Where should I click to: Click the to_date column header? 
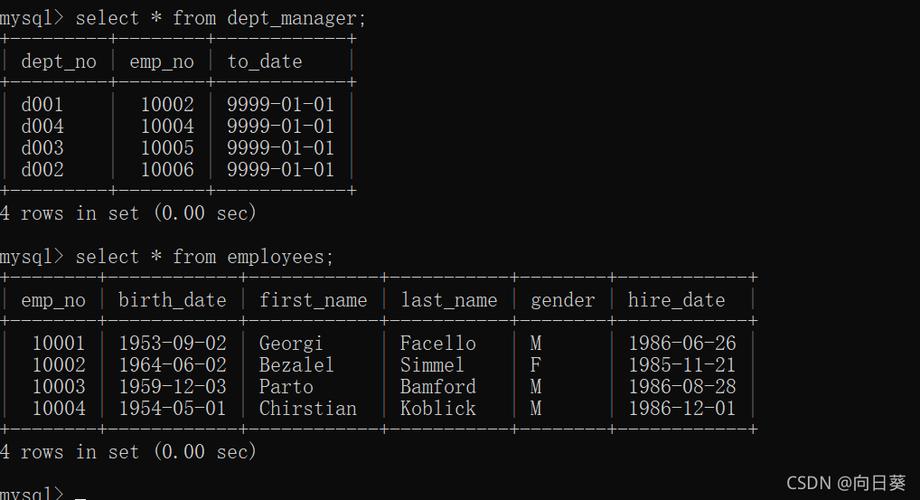264,61
